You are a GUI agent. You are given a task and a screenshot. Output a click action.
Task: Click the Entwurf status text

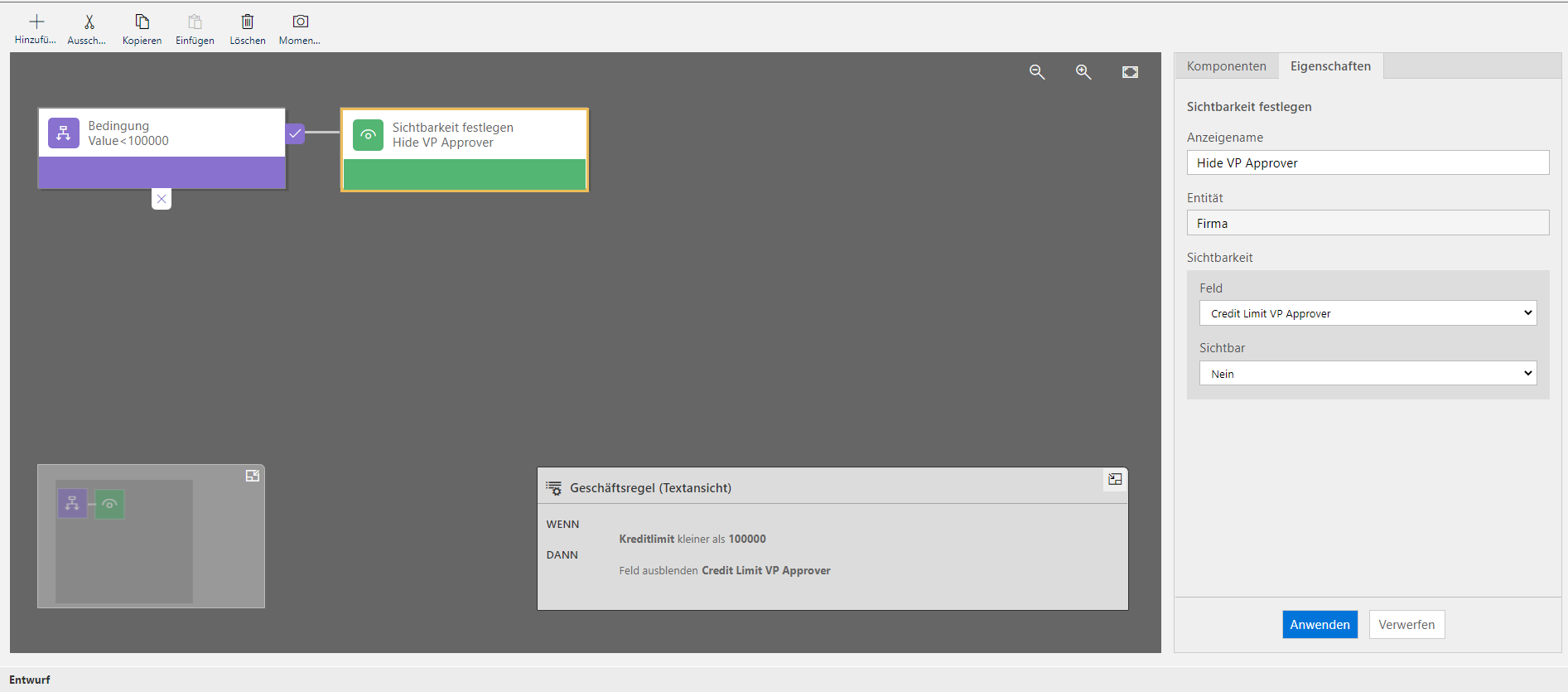click(30, 680)
